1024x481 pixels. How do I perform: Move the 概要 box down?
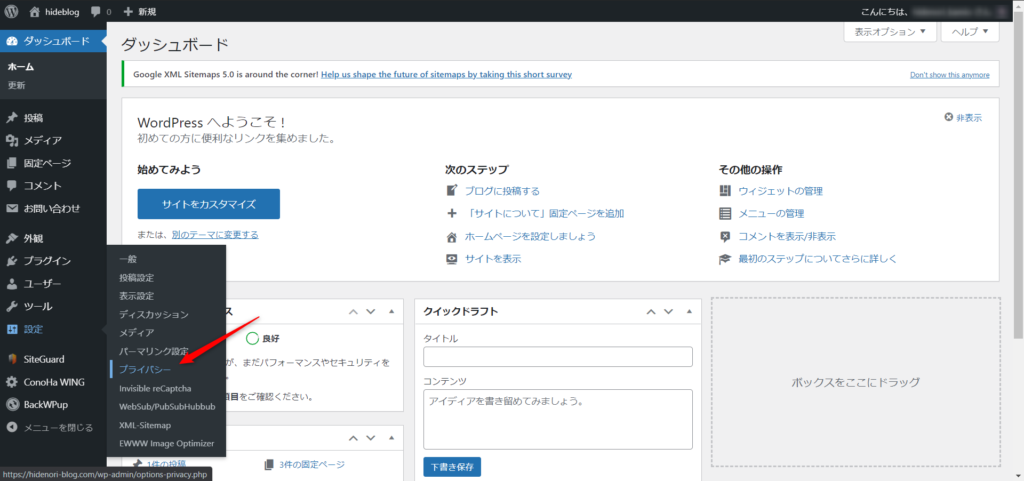click(x=371, y=438)
